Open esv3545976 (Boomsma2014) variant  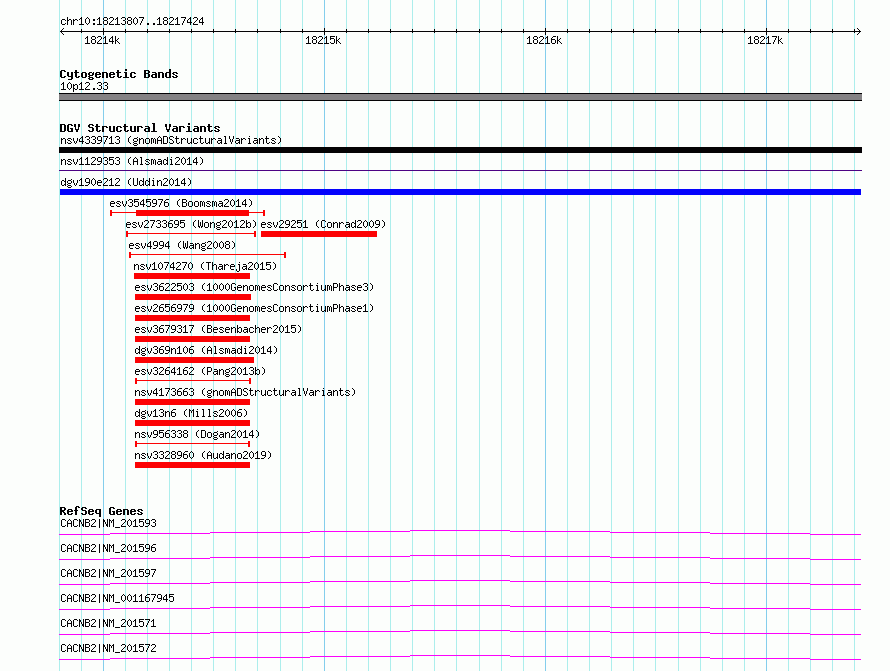[x=181, y=203]
